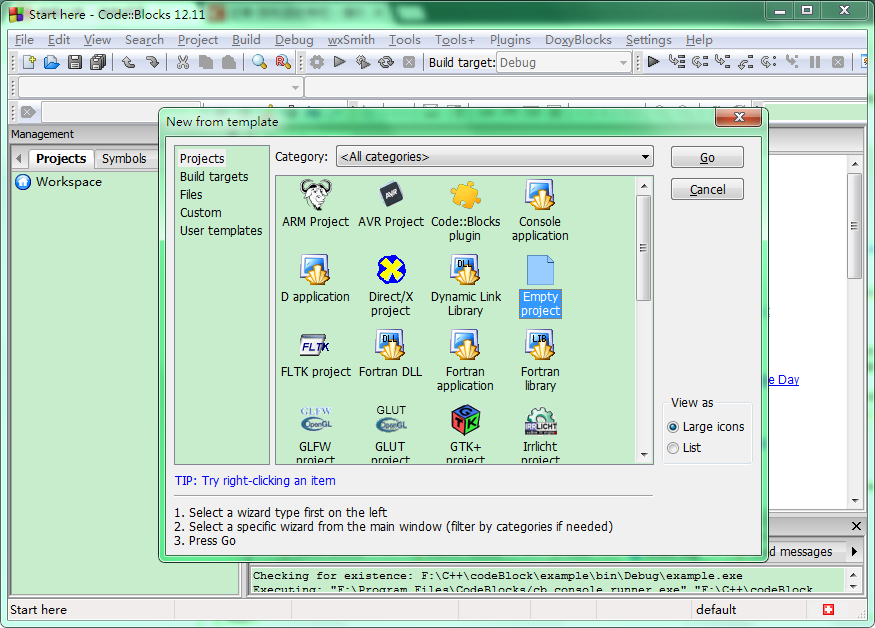Select the Fortran DLL template
This screenshot has width=875, height=628.
pos(391,354)
